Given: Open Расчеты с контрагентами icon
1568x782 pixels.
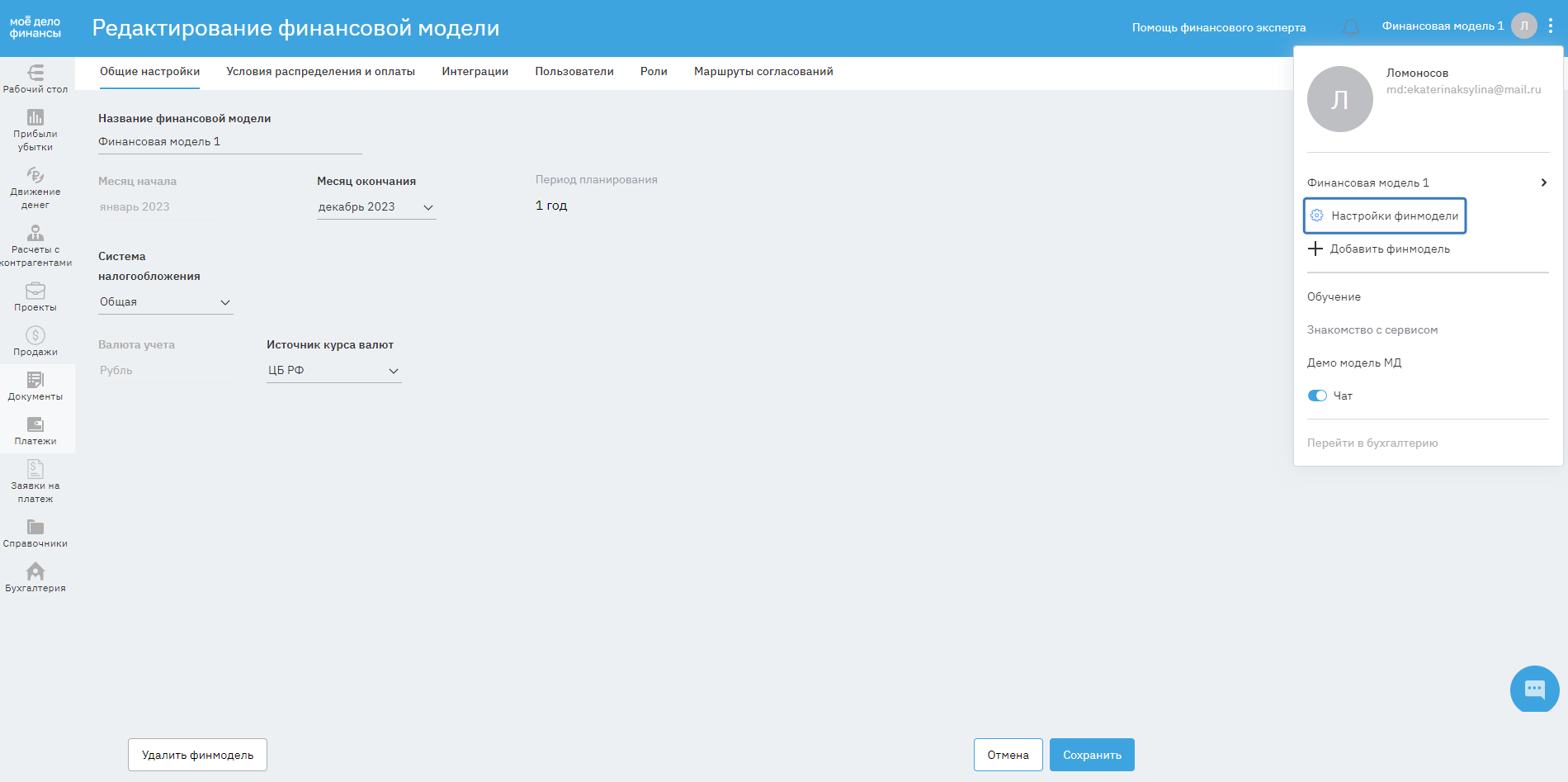Looking at the screenshot, I should click(x=35, y=233).
